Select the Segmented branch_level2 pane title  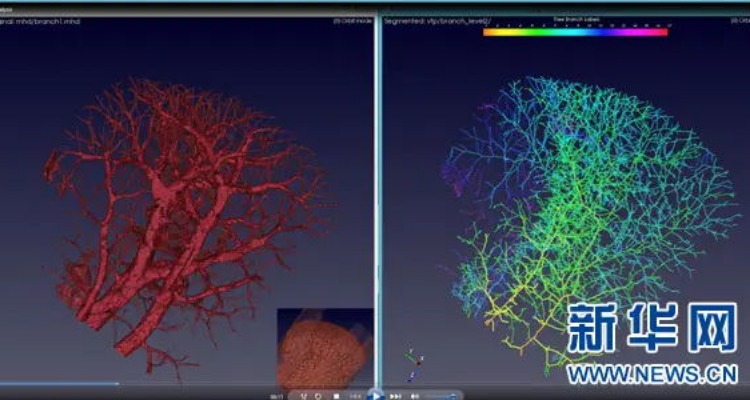(438, 19)
